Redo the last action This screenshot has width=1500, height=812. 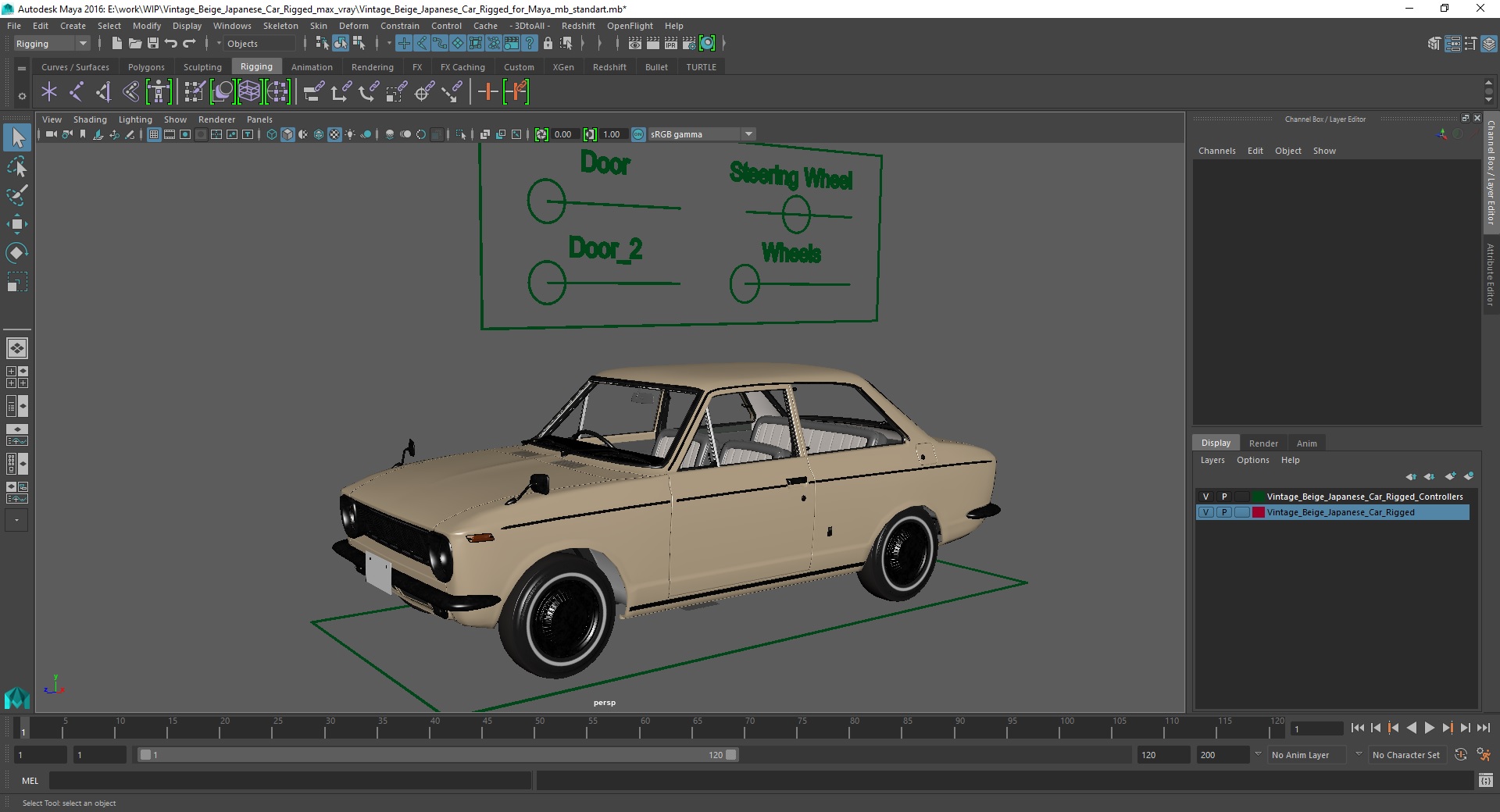(x=189, y=44)
